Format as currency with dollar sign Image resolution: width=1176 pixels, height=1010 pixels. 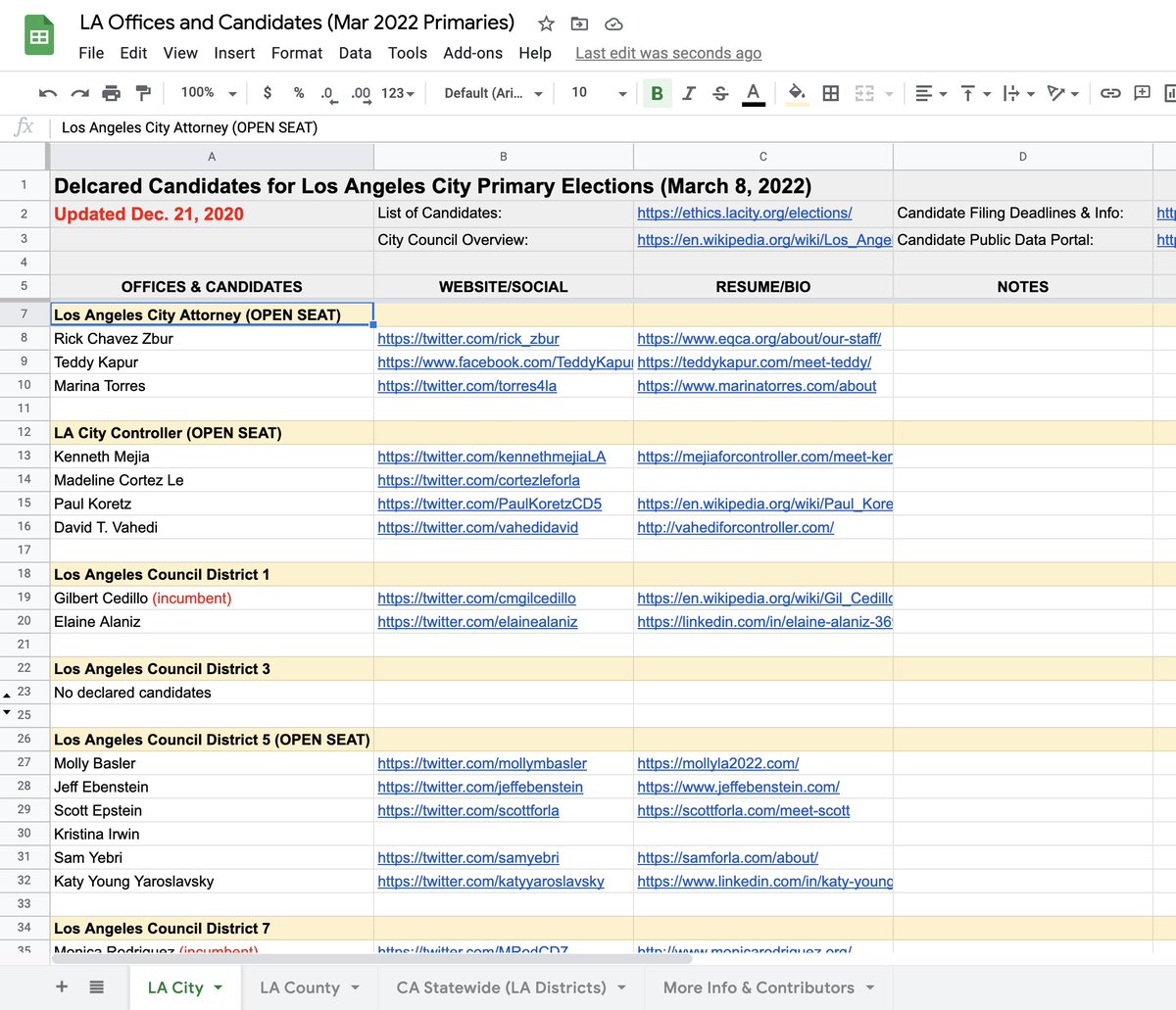268,93
